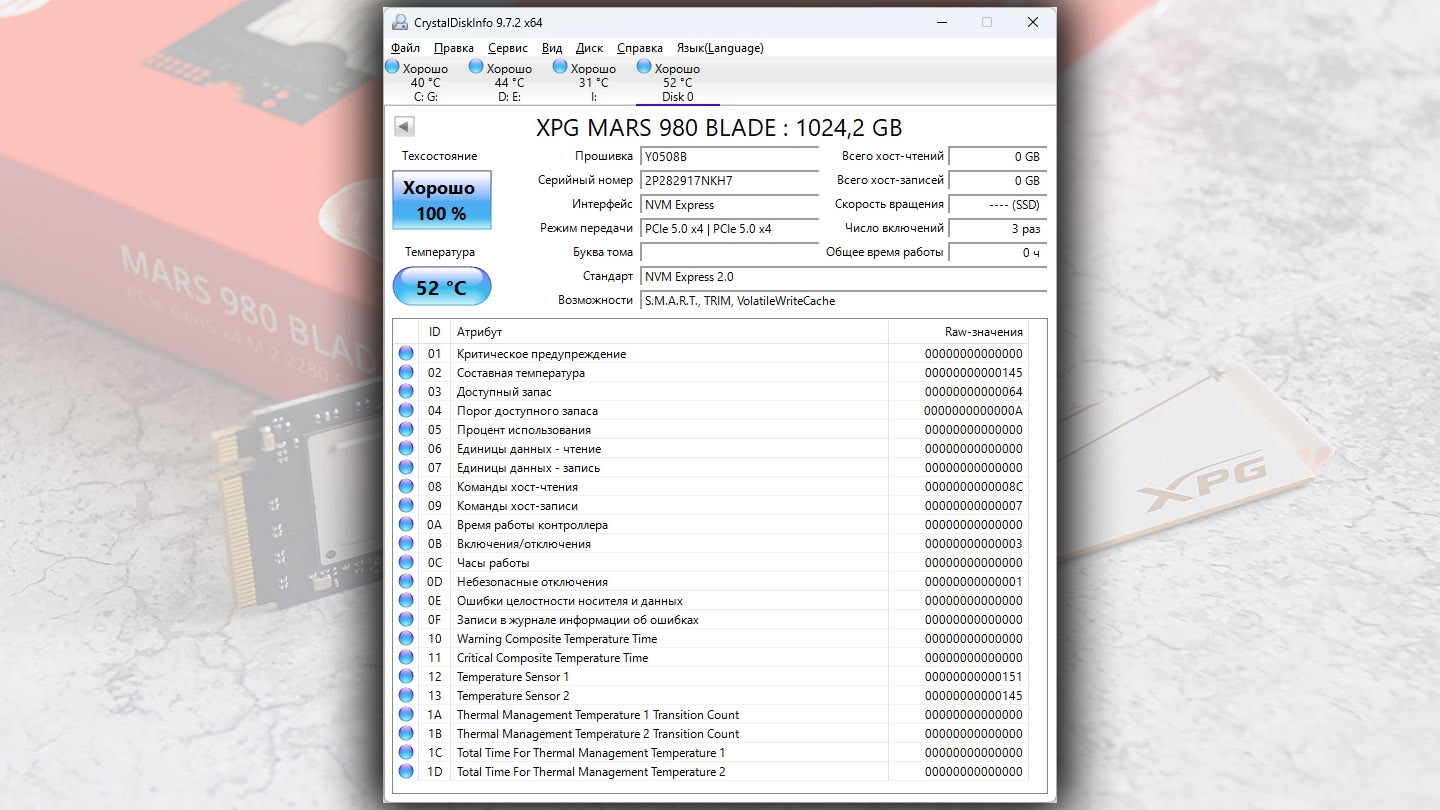Click the CrystalDiskInfo title bar app icon
Image resolution: width=1440 pixels, height=810 pixels.
[x=400, y=22]
